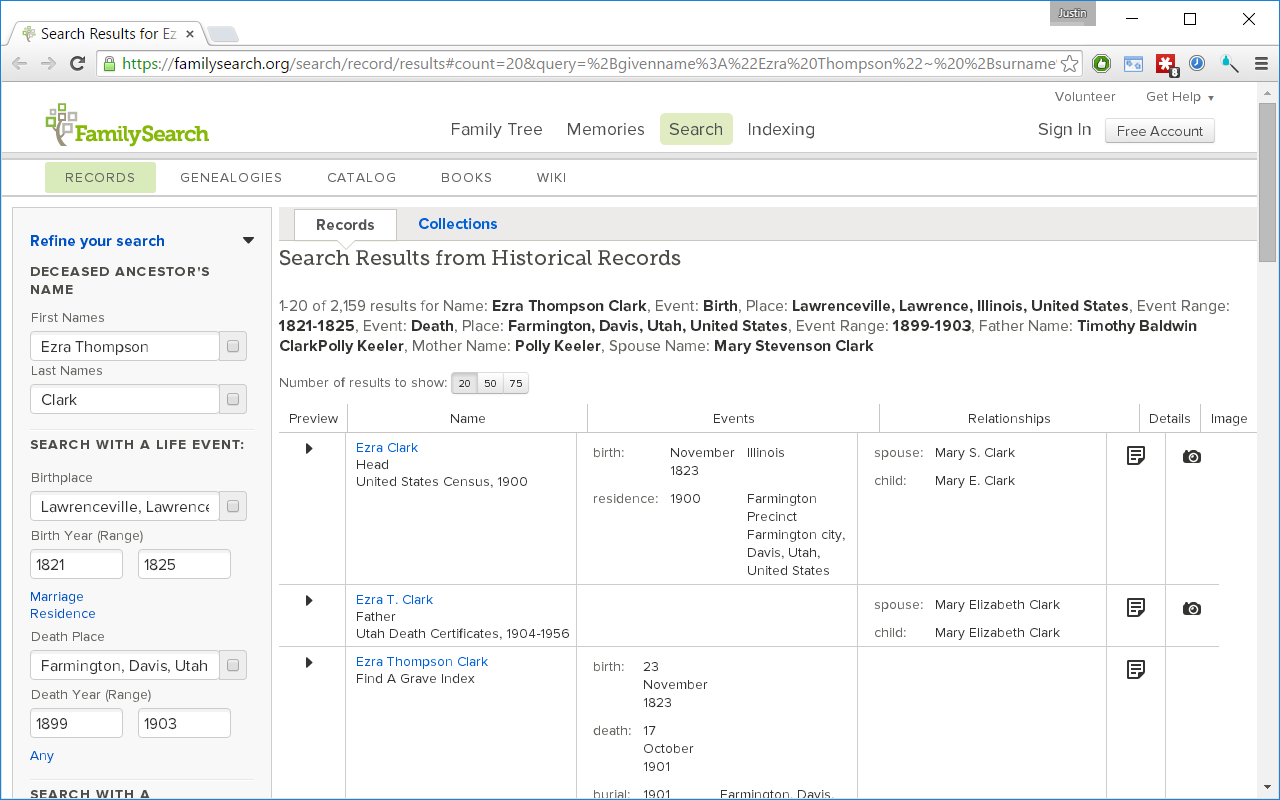Image resolution: width=1280 pixels, height=800 pixels.
Task: View image for Ezra Clark 1900 census
Action: tap(1192, 457)
